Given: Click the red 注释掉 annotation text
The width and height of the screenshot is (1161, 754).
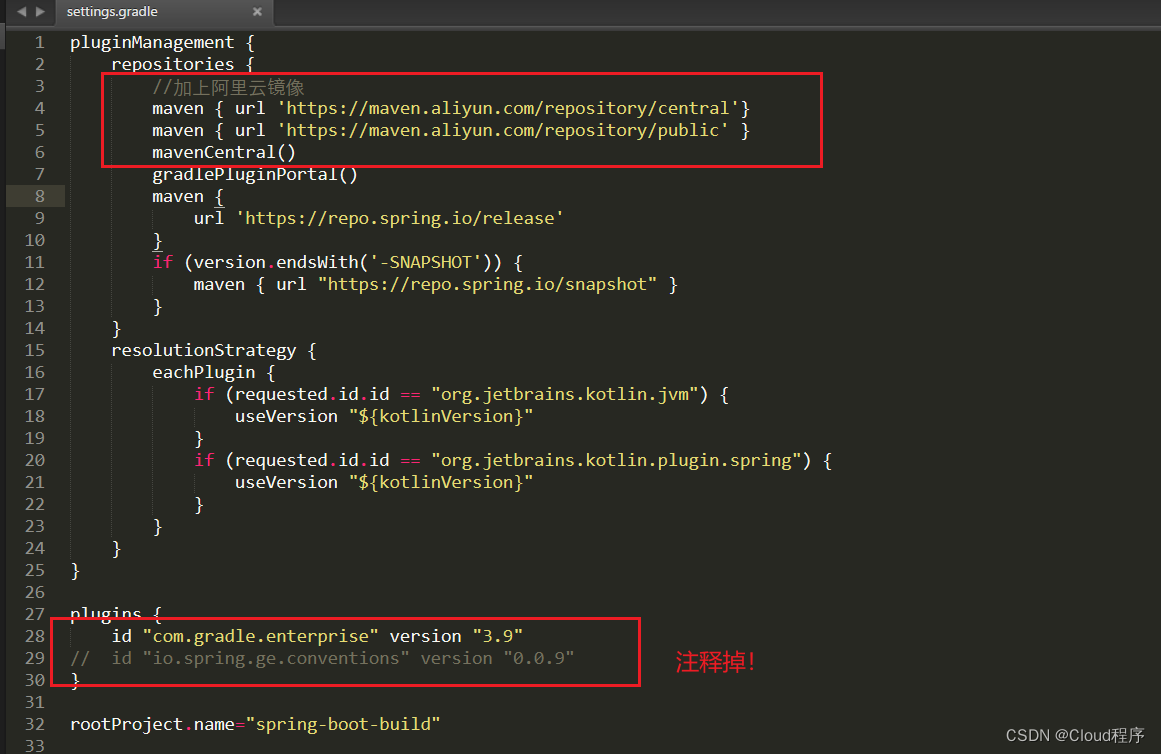Looking at the screenshot, I should (715, 658).
